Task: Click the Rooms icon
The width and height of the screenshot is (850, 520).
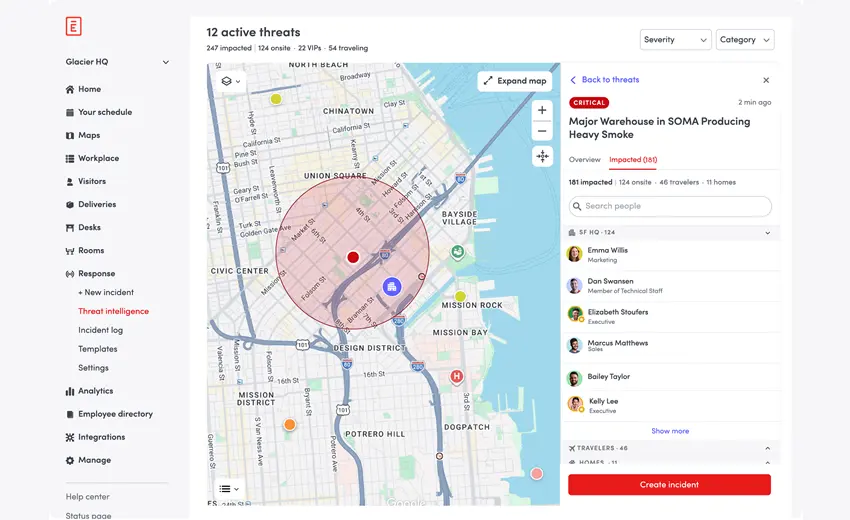Action: (69, 251)
